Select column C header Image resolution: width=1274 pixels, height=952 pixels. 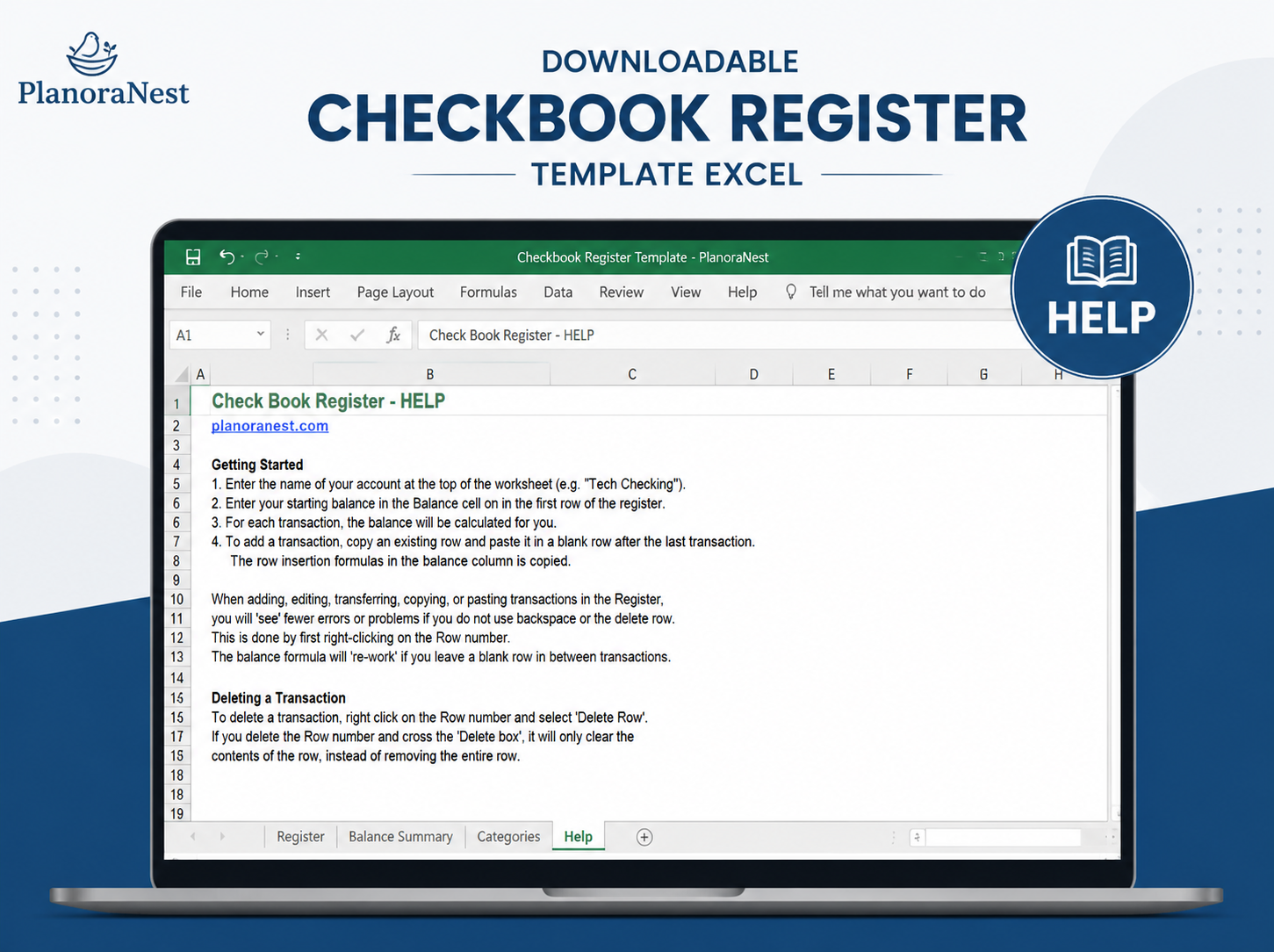[632, 375]
